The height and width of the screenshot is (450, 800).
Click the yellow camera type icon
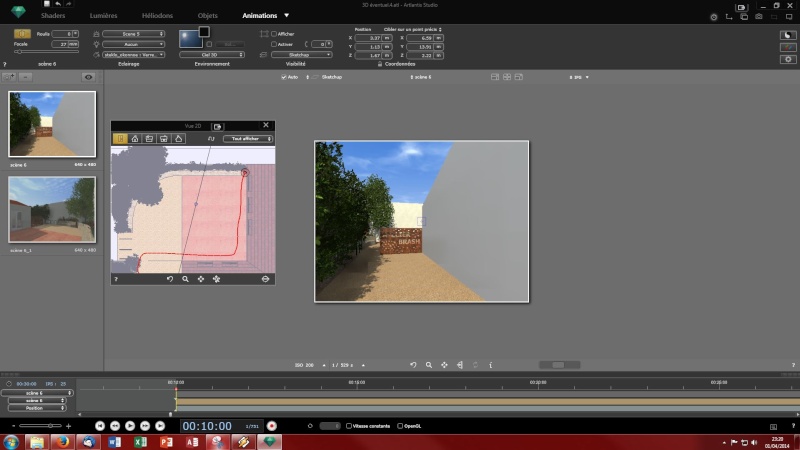coord(22,34)
